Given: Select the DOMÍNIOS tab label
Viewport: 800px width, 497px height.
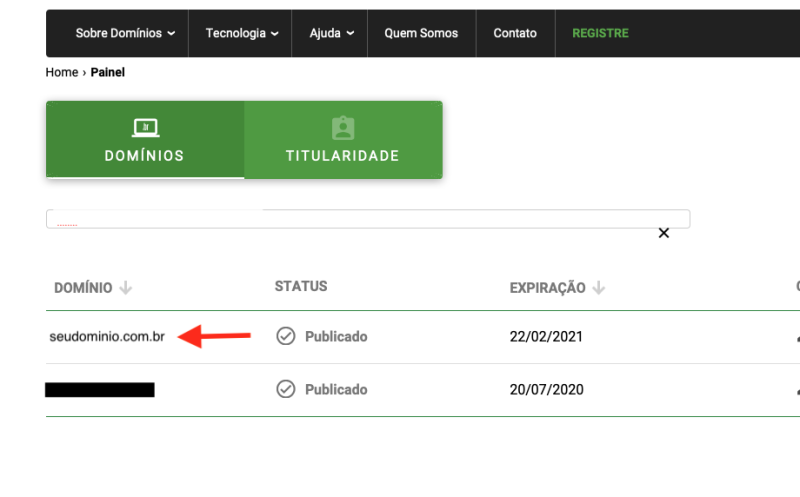Looking at the screenshot, I should click(145, 156).
